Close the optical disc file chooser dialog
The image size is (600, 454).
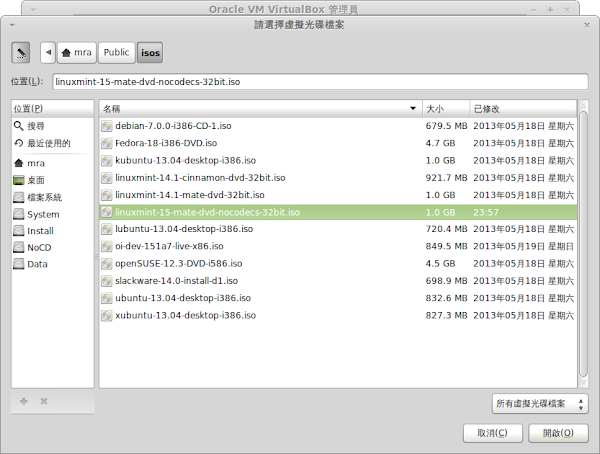point(587,25)
